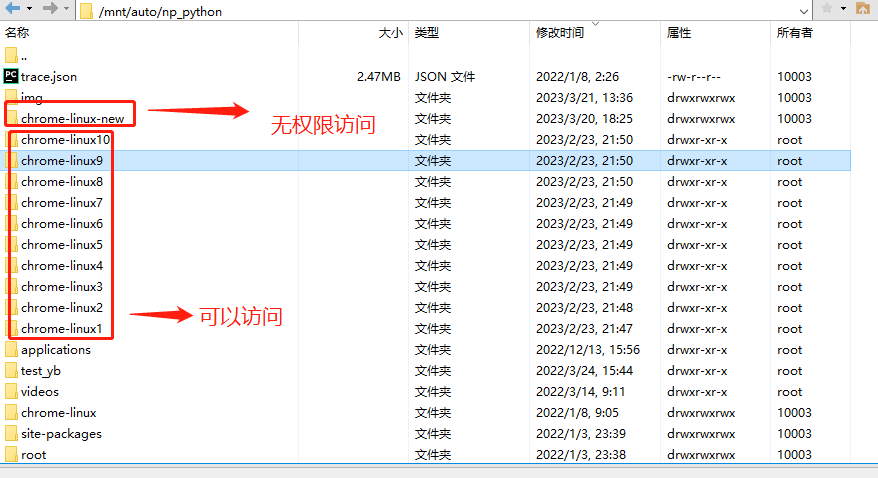Click the back navigation arrow
This screenshot has height=478, width=878.
12,8
